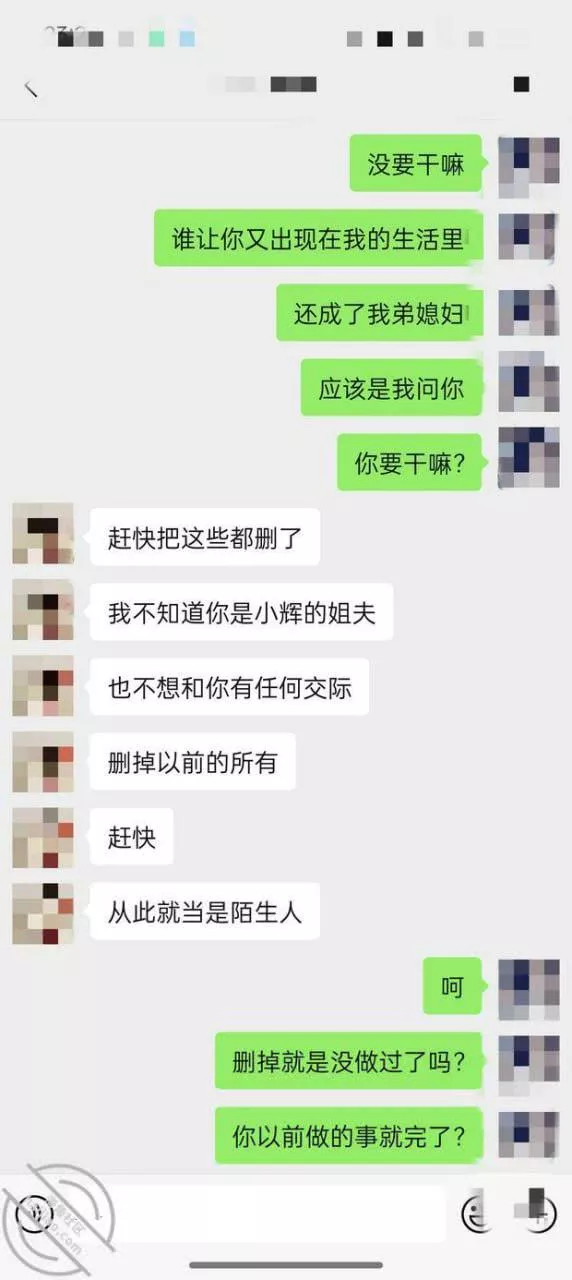
Task: Tap the message input field
Action: [257, 1214]
